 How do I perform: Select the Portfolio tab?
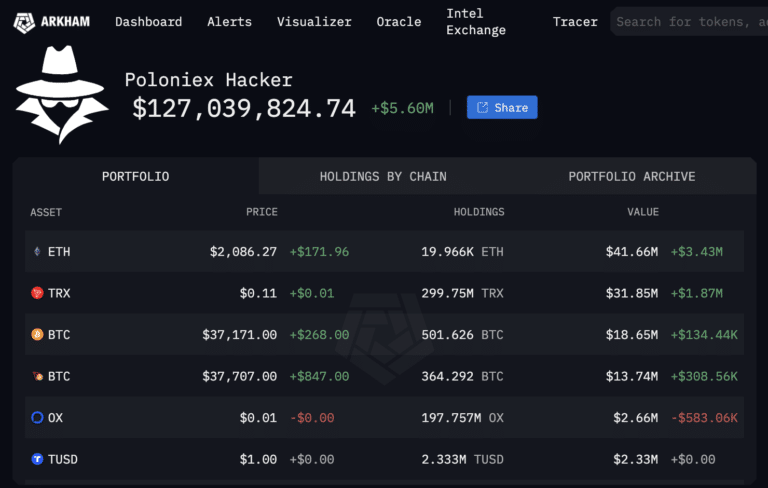tap(136, 176)
